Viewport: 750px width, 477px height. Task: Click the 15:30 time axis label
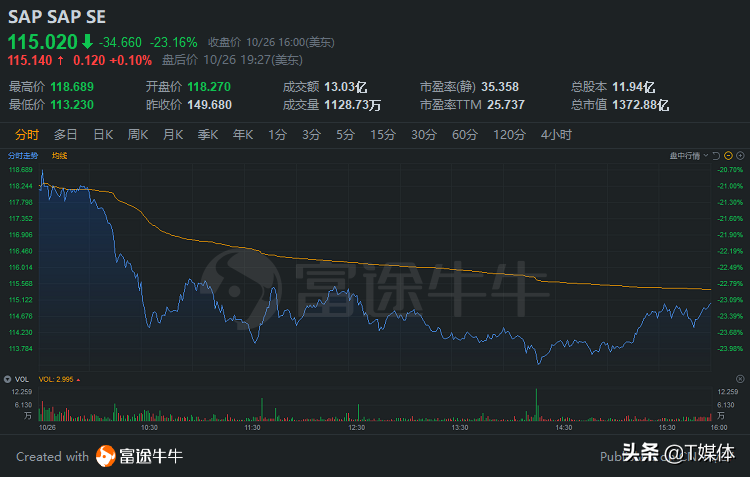point(667,427)
